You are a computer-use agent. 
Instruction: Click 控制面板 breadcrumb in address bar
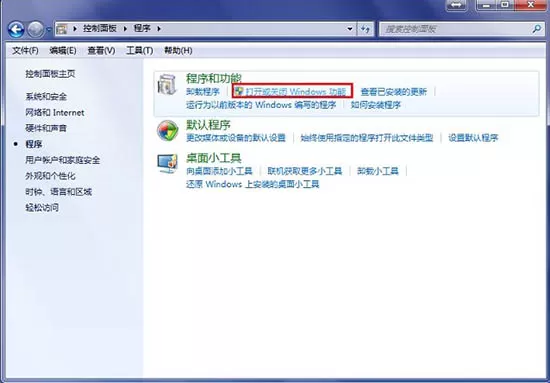(x=100, y=28)
